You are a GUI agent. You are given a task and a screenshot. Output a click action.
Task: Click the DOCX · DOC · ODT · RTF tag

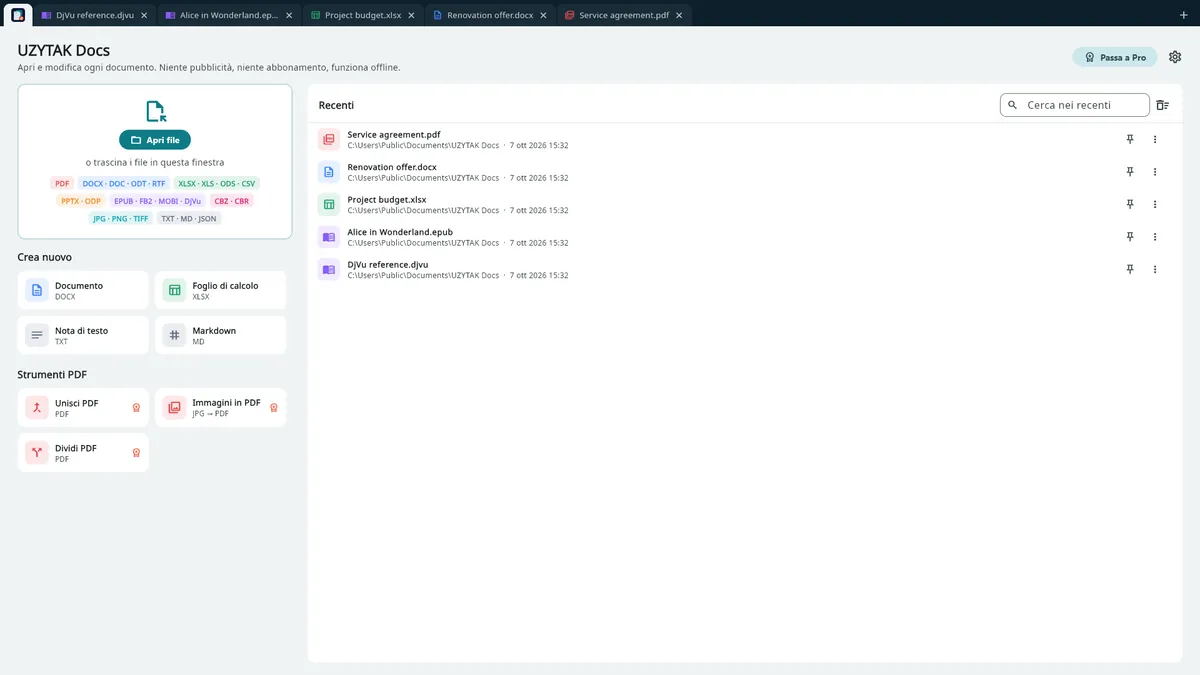[x=124, y=184]
